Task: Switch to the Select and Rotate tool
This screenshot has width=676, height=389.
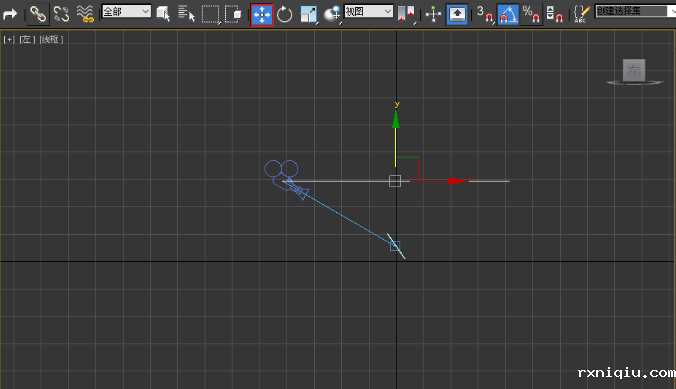Action: click(x=285, y=15)
